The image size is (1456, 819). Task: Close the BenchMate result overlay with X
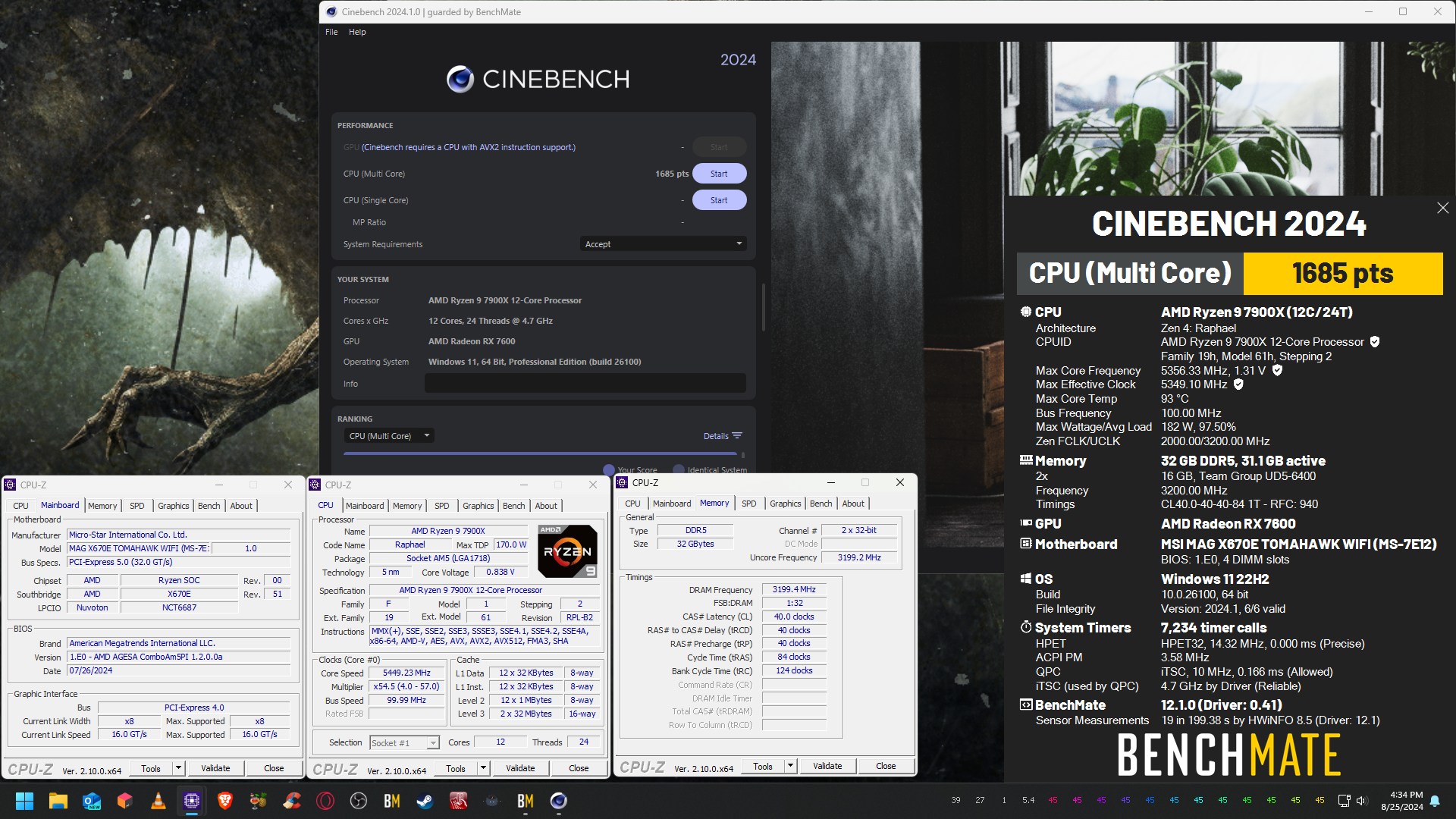pyautogui.click(x=1442, y=208)
